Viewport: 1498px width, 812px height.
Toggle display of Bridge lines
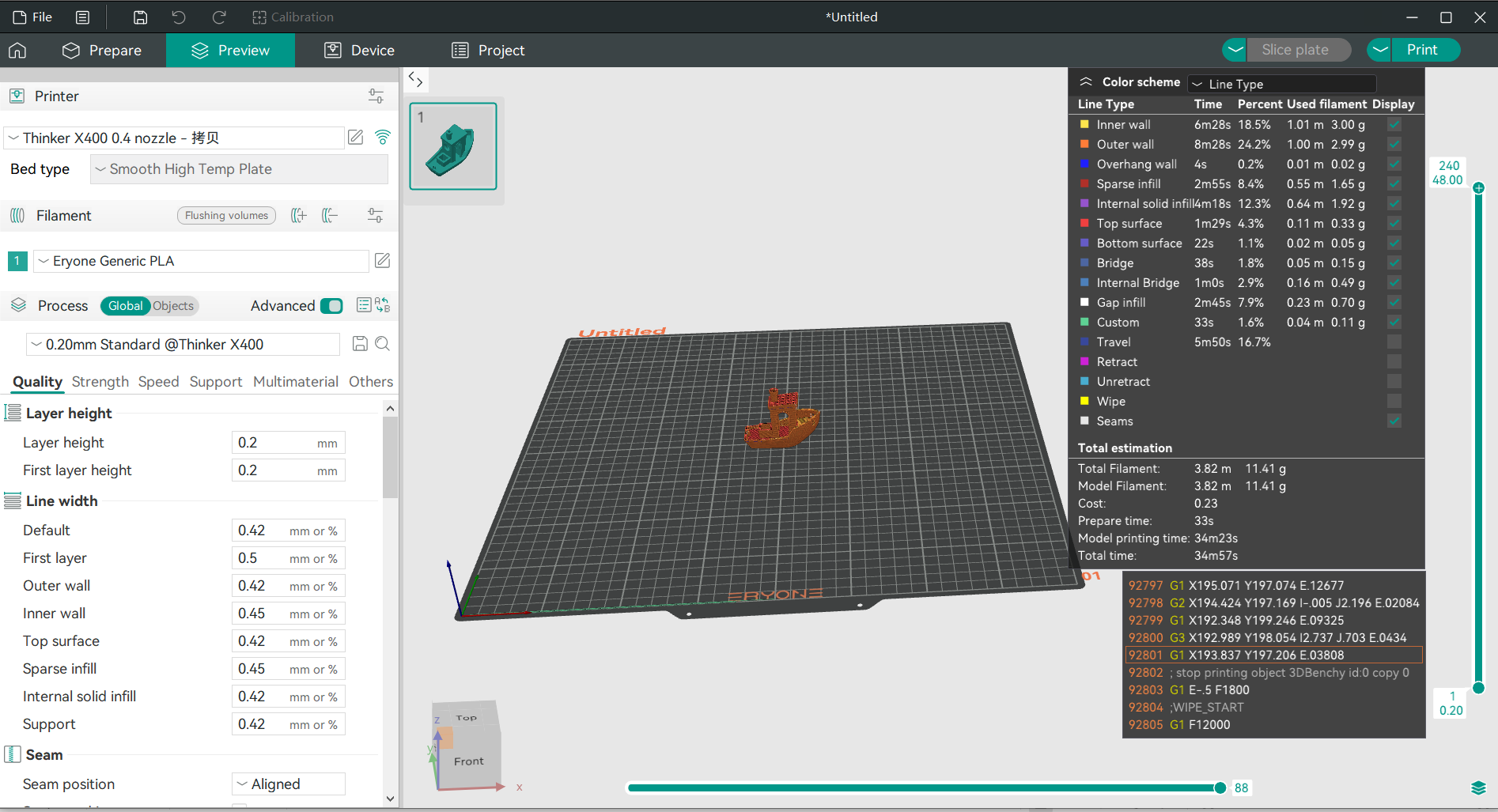point(1394,262)
